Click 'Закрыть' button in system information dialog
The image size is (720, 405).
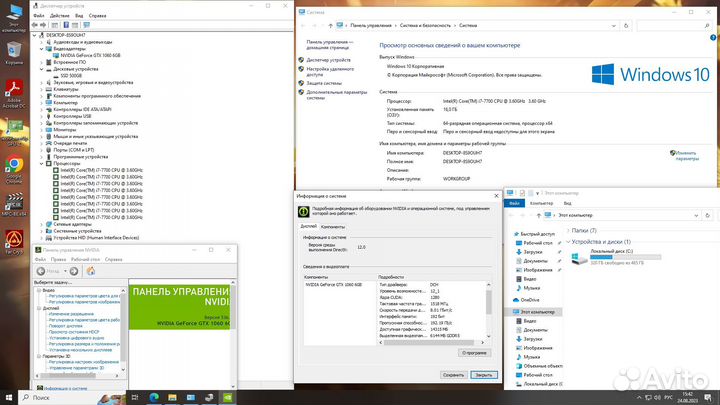(484, 375)
